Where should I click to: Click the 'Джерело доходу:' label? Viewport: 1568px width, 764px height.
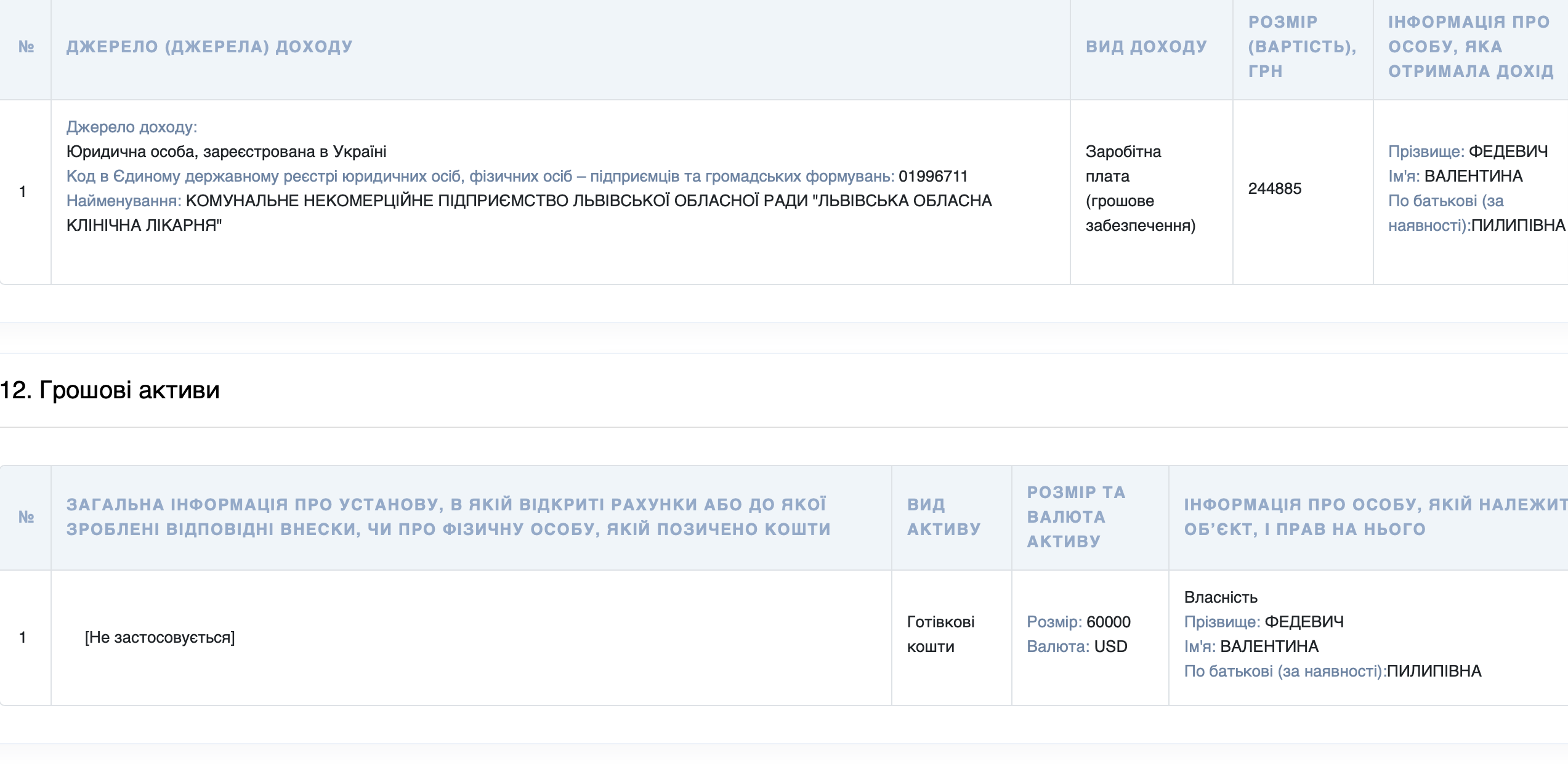(x=132, y=127)
